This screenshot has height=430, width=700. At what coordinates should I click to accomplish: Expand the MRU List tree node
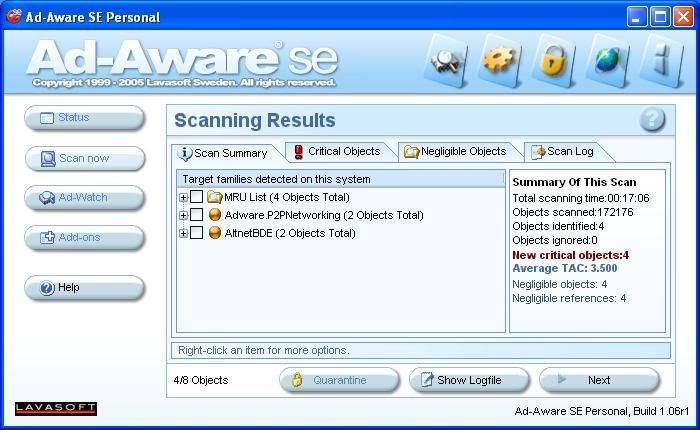tap(183, 197)
